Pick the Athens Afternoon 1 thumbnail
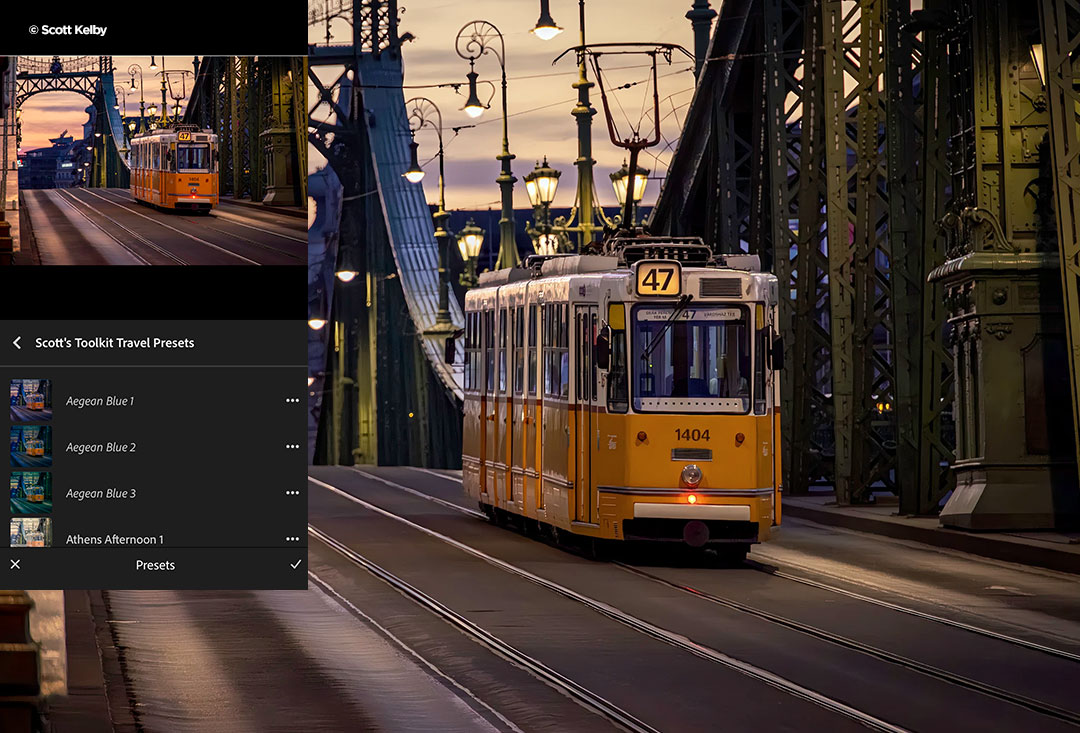 tap(31, 533)
